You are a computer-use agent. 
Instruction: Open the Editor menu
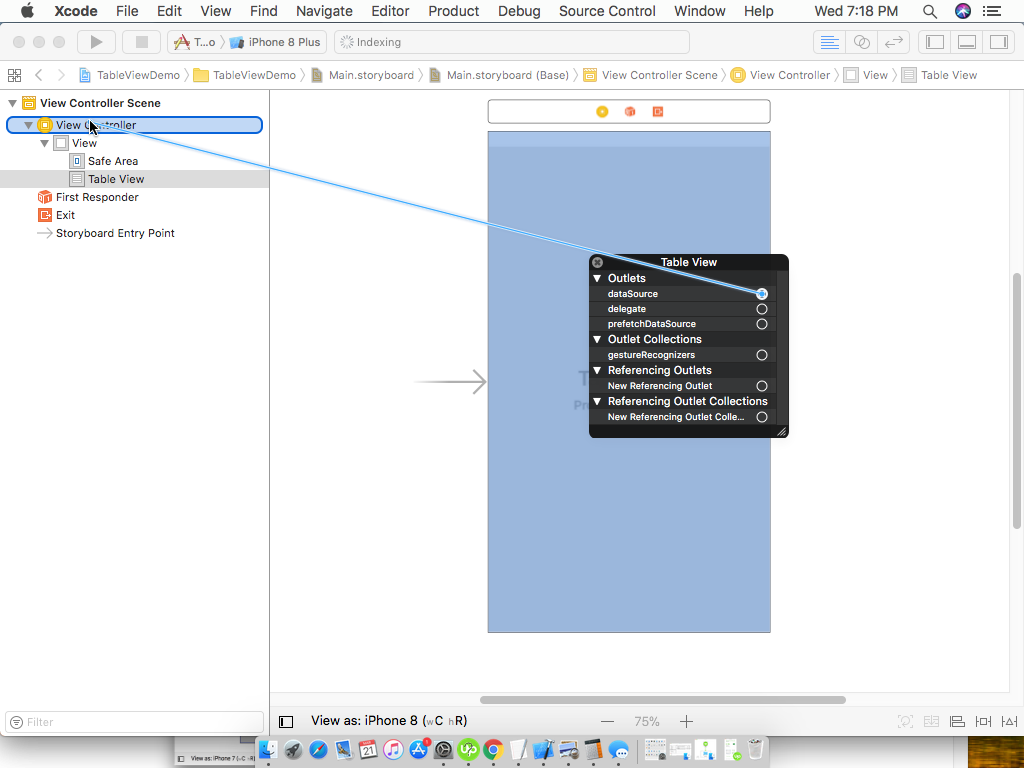point(390,11)
